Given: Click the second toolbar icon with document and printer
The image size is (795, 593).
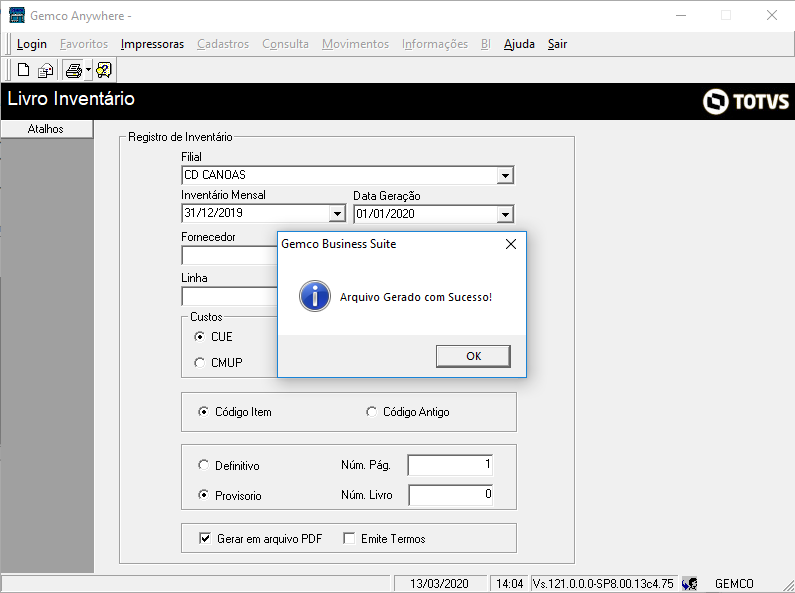Looking at the screenshot, I should [46, 70].
